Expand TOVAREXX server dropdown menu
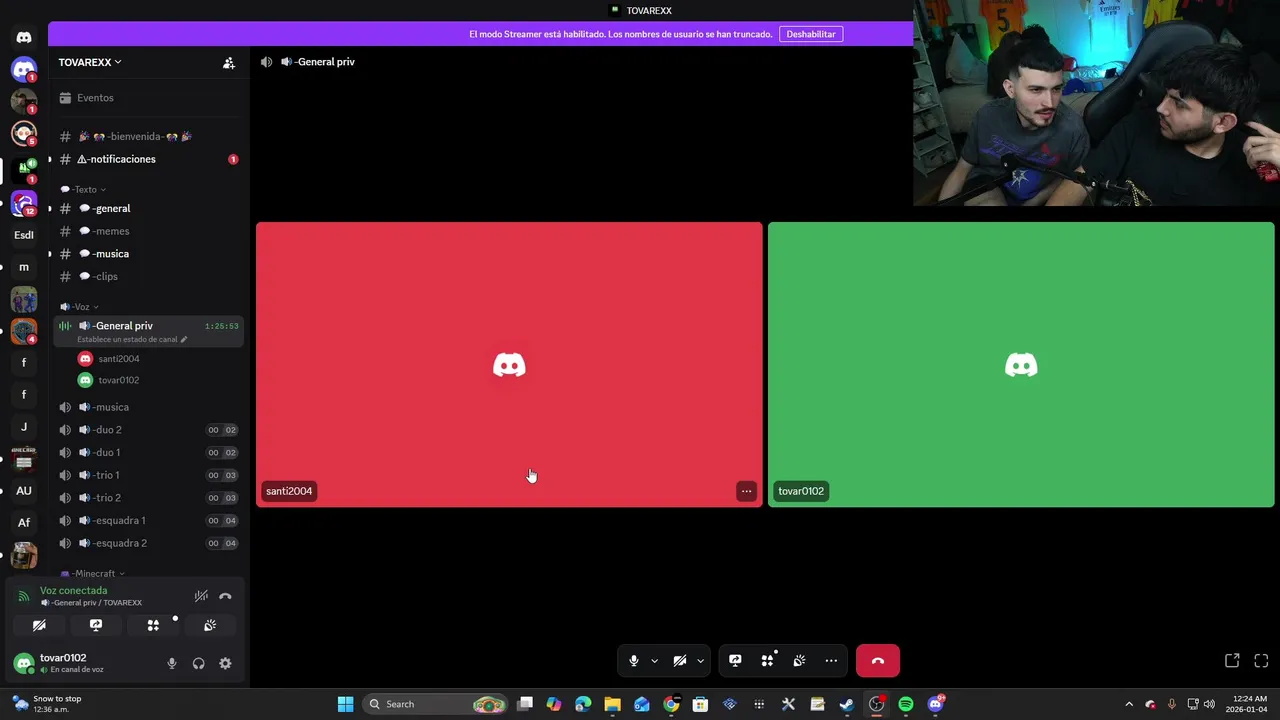 (x=90, y=62)
